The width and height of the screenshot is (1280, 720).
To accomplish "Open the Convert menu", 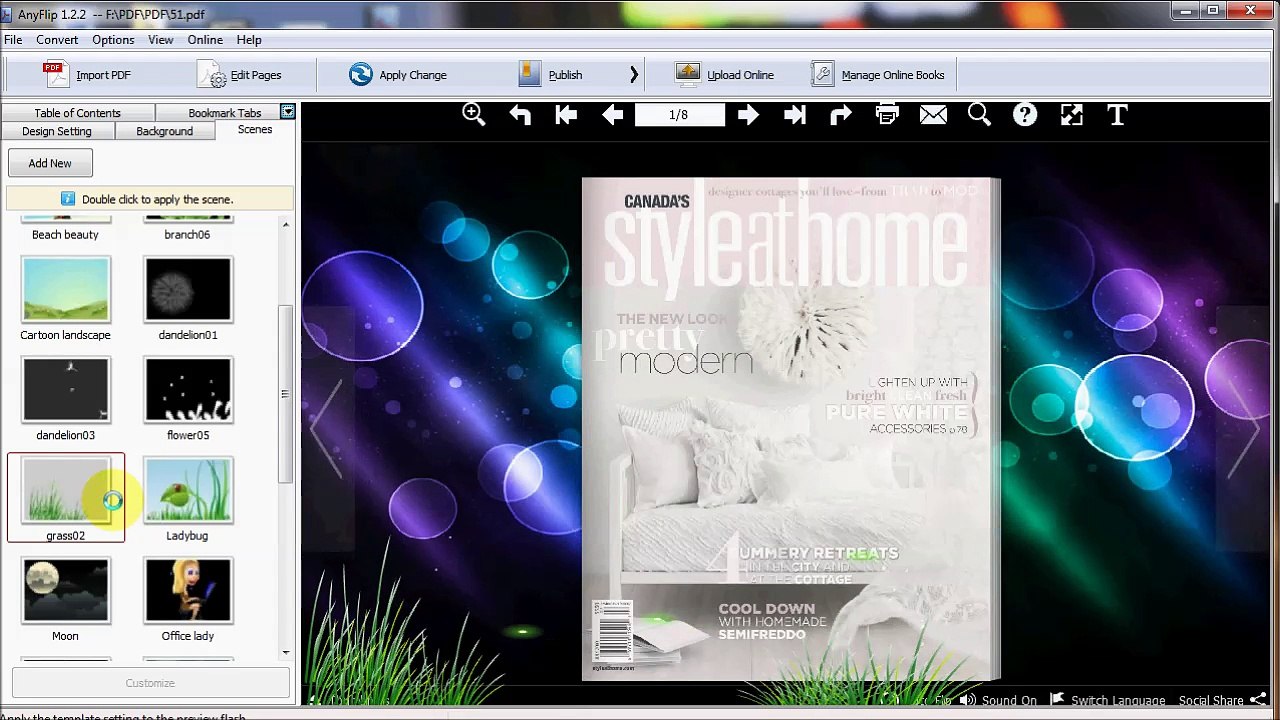I will click(57, 40).
